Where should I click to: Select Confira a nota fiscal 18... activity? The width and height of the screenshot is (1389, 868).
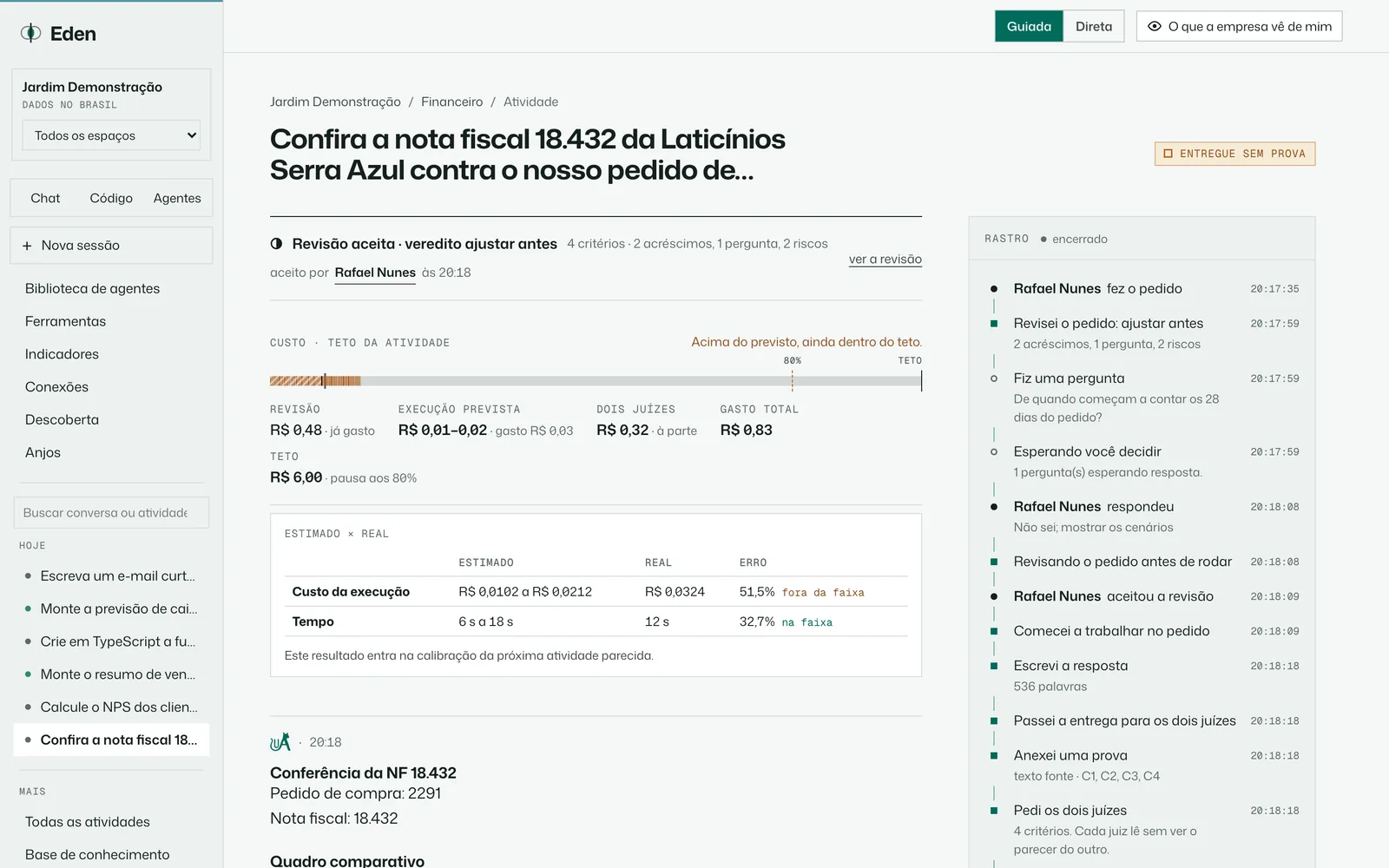point(111,740)
